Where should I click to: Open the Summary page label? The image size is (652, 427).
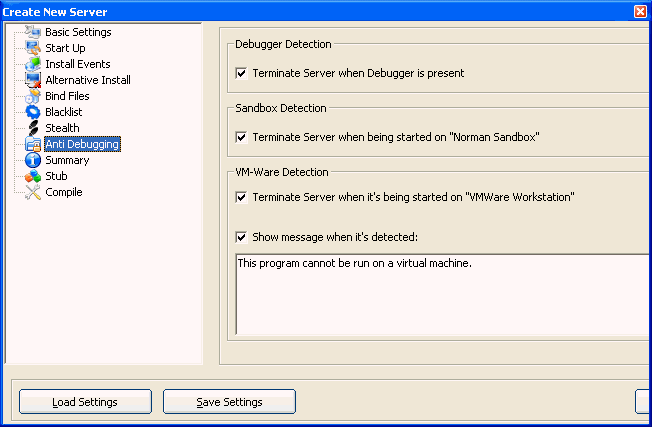tap(67, 160)
